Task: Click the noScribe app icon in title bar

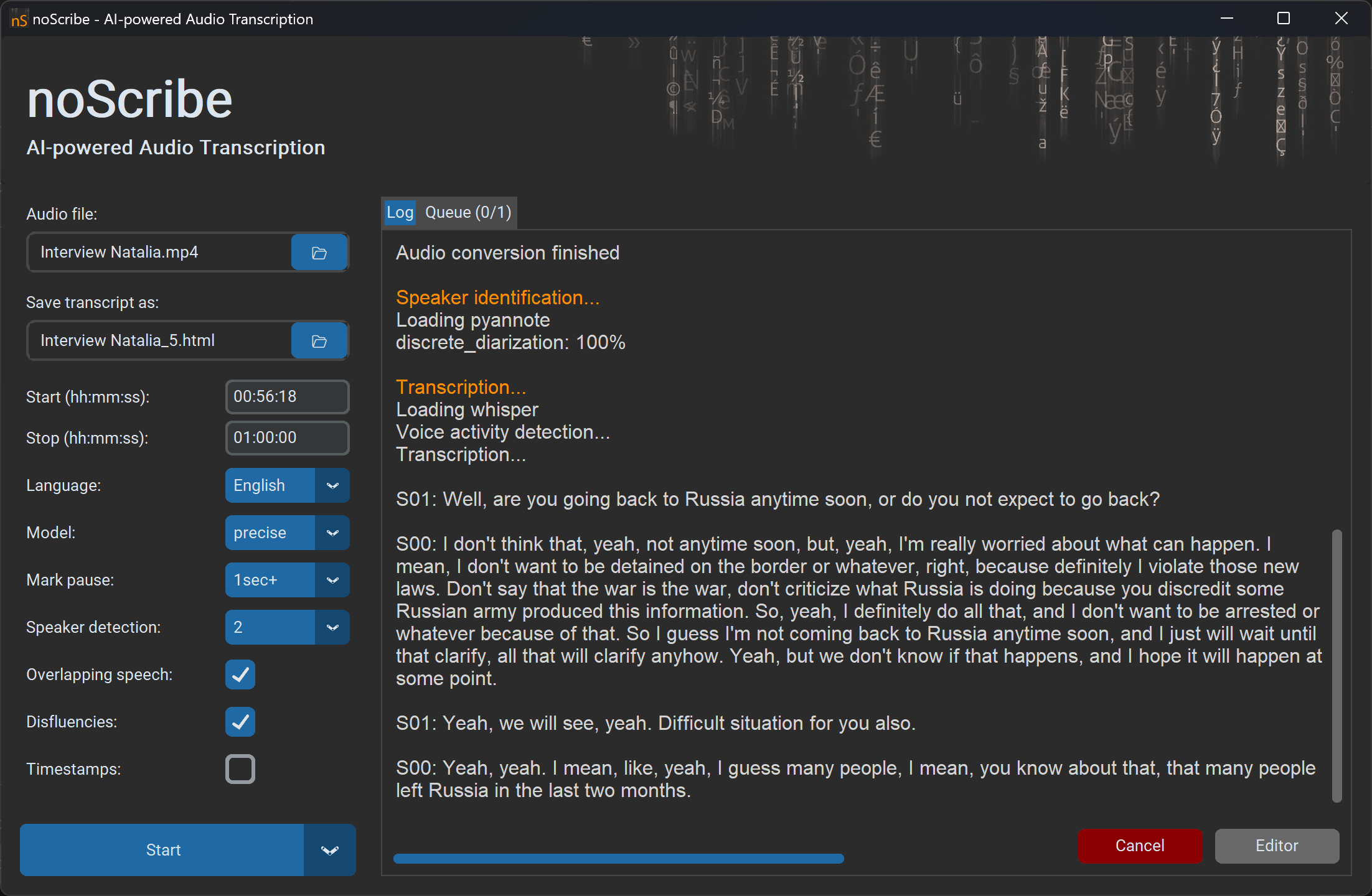Action: (x=19, y=19)
